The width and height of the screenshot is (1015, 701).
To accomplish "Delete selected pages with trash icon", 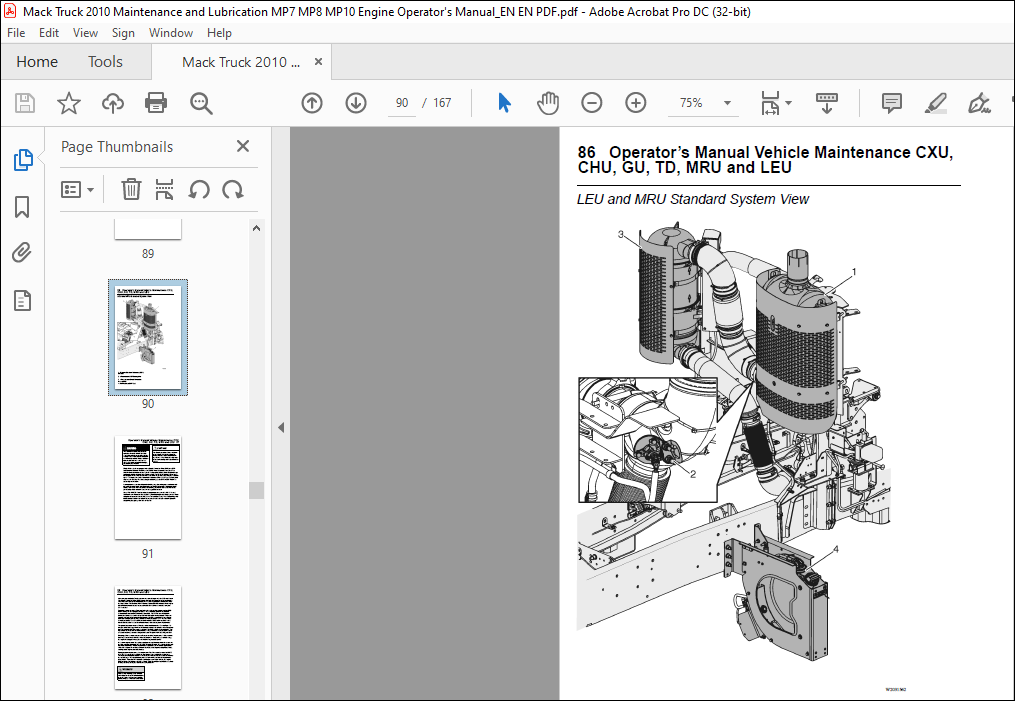I will (131, 190).
